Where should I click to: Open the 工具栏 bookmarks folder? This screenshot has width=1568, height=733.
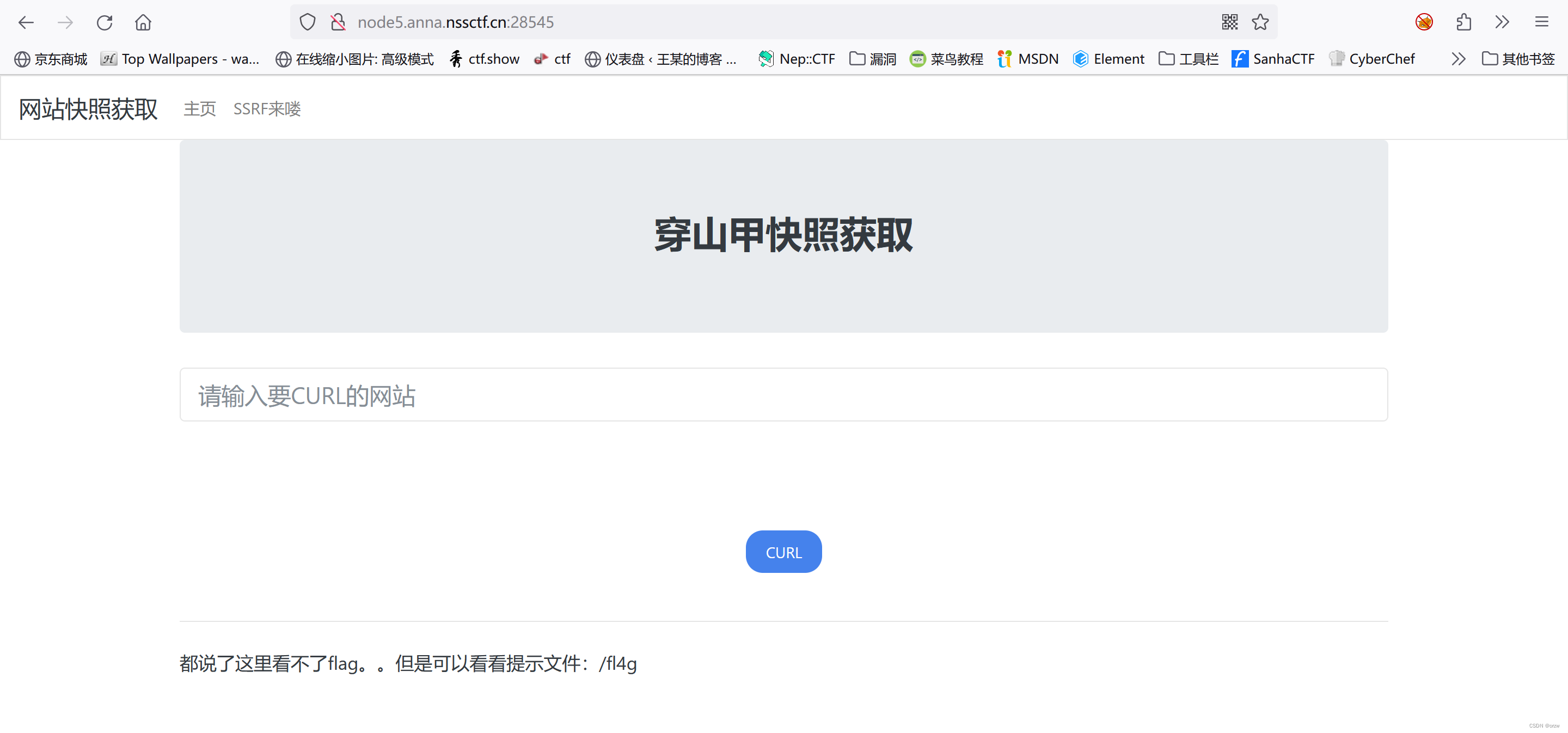(x=1188, y=59)
